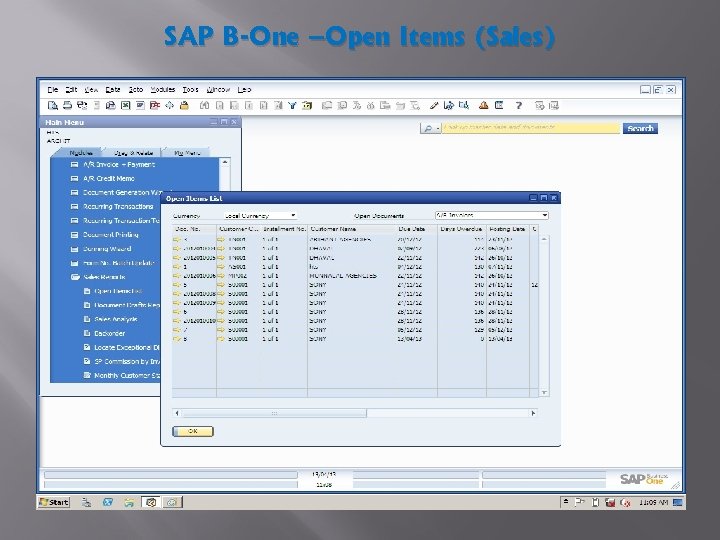Image resolution: width=720 pixels, height=540 pixels.
Task: Open the Sales Analysis report
Action: click(x=116, y=319)
